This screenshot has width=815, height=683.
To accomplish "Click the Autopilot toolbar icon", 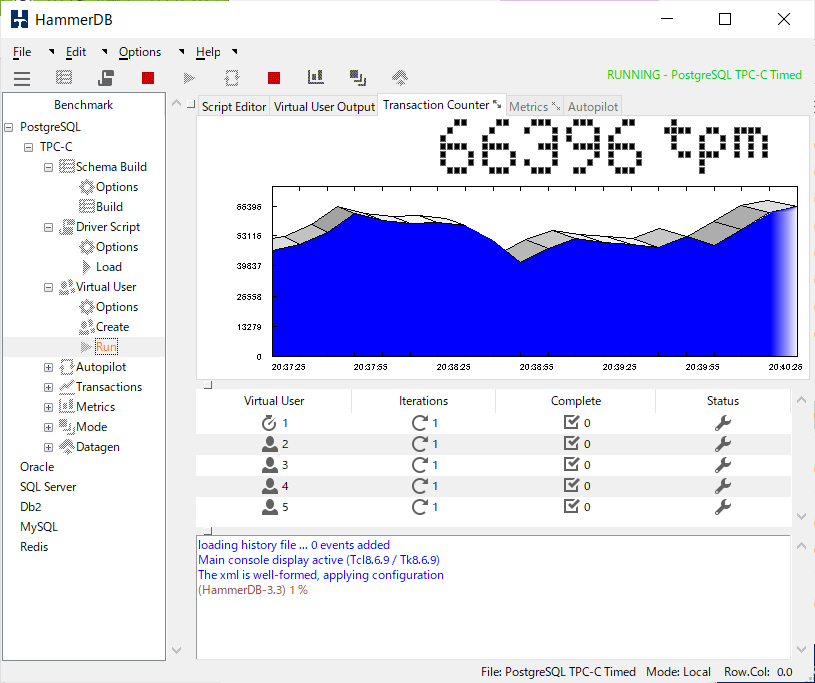I will click(232, 78).
